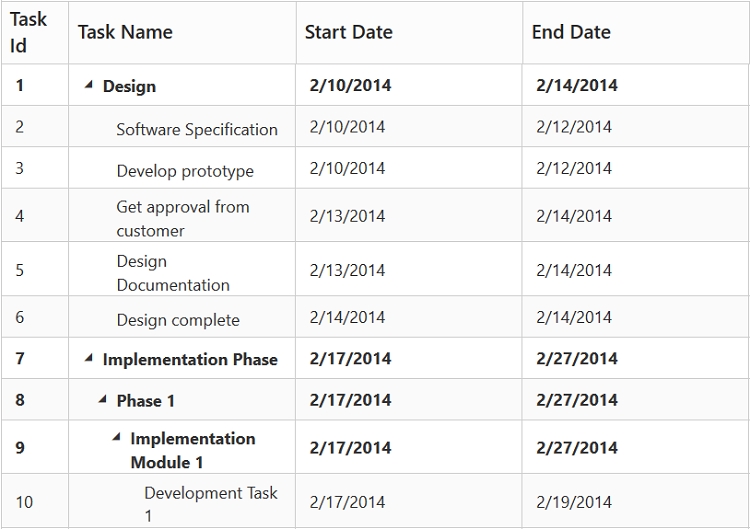This screenshot has height=529, width=750.
Task: Select the Develop prototype row
Action: [185, 171]
